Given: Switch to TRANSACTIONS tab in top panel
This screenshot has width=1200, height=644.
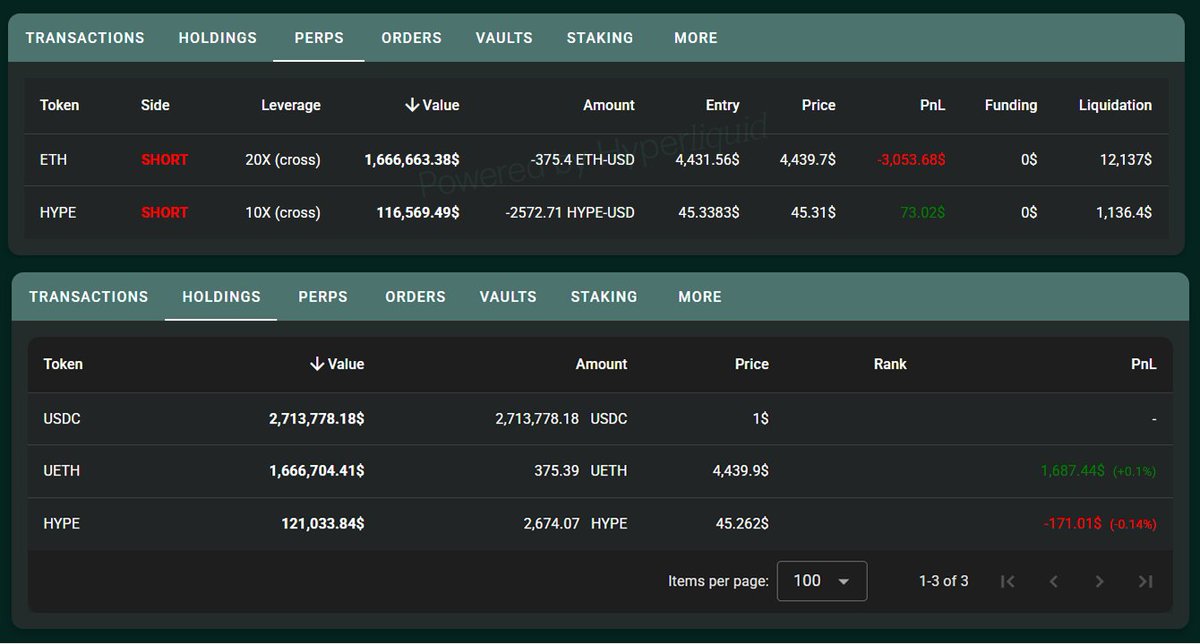Looking at the screenshot, I should [x=85, y=38].
